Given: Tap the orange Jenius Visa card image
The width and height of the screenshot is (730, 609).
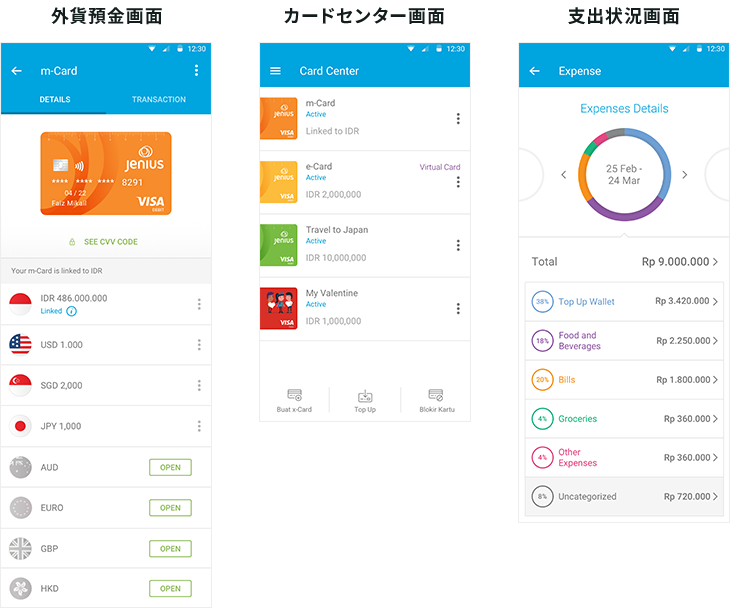Looking at the screenshot, I should click(106, 174).
